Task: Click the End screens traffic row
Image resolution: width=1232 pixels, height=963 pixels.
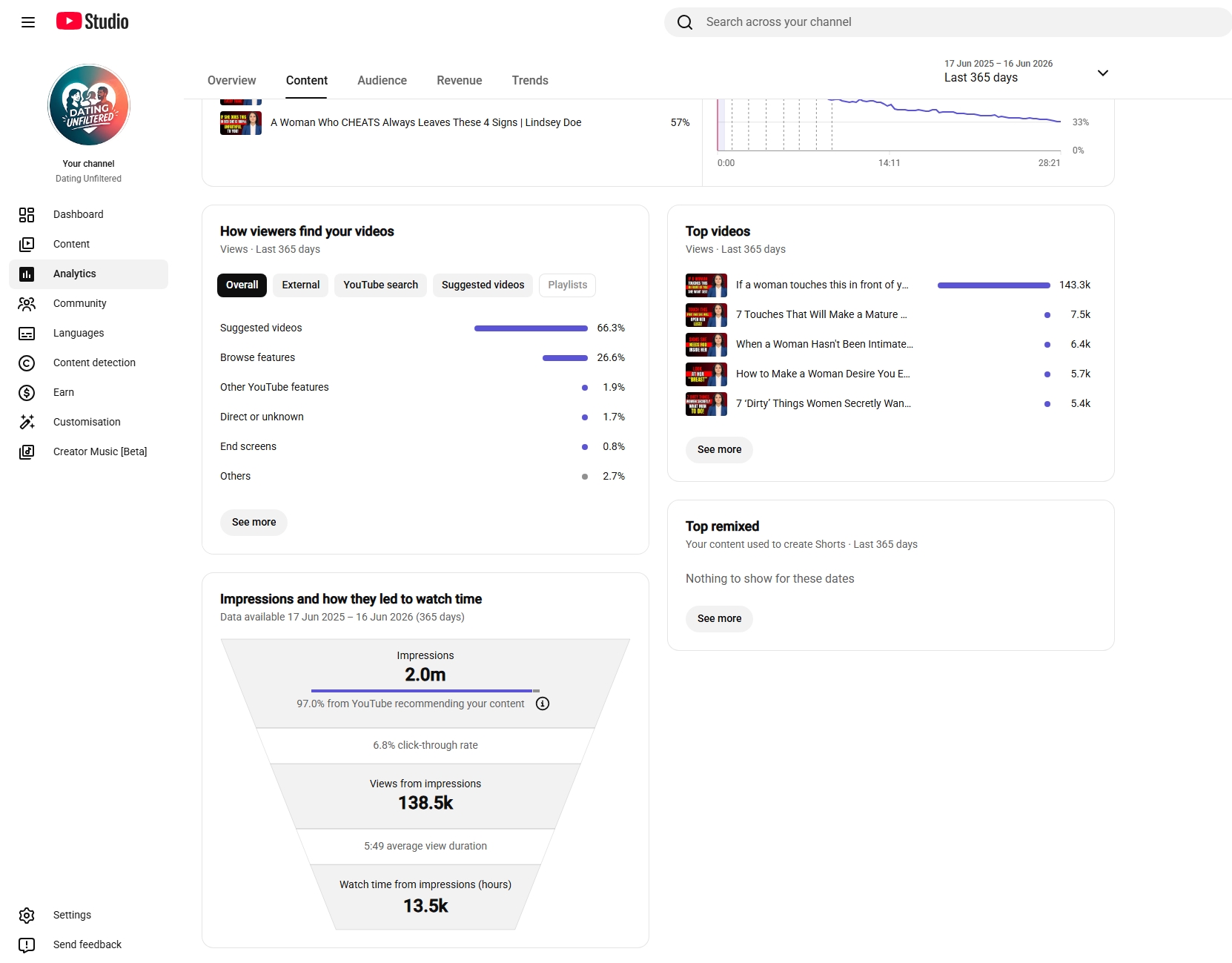Action: tap(423, 447)
